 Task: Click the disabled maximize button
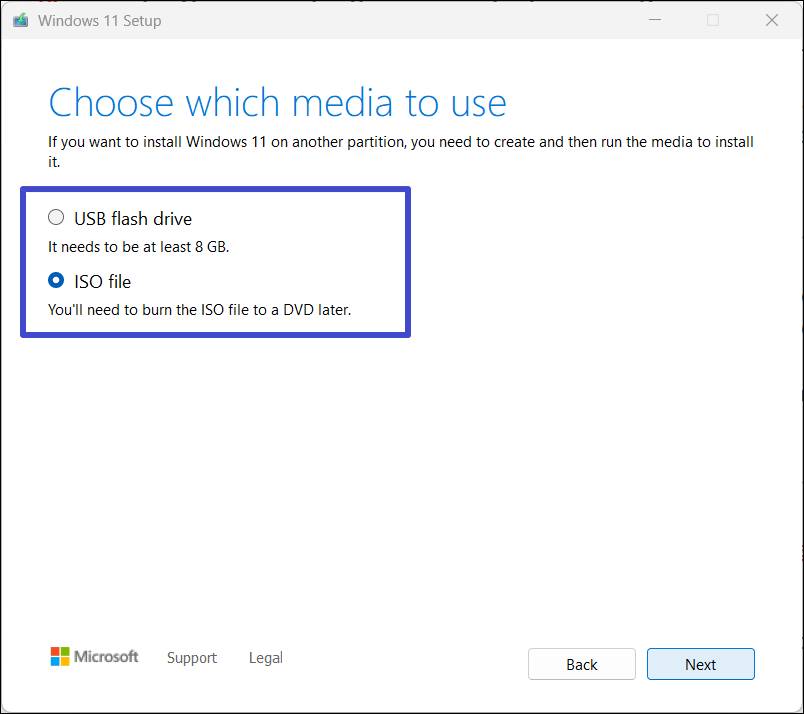(x=713, y=20)
